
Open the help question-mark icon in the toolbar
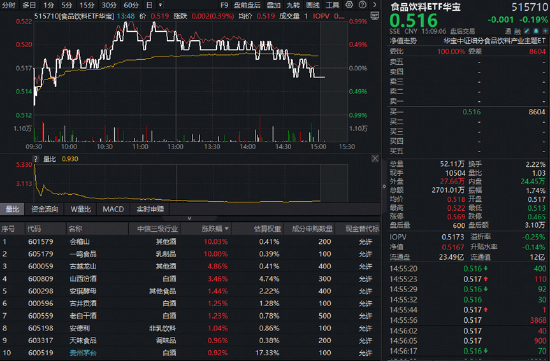point(363,5)
